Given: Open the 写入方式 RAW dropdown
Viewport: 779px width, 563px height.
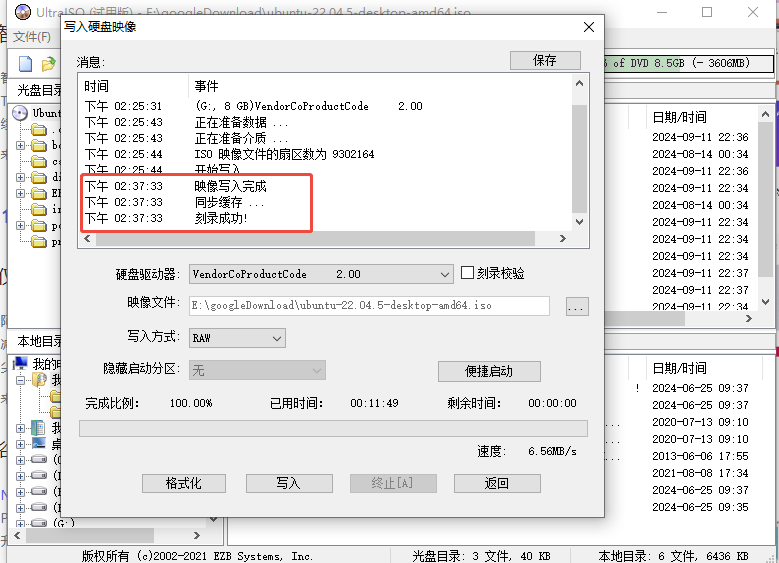Looking at the screenshot, I should tap(277, 338).
